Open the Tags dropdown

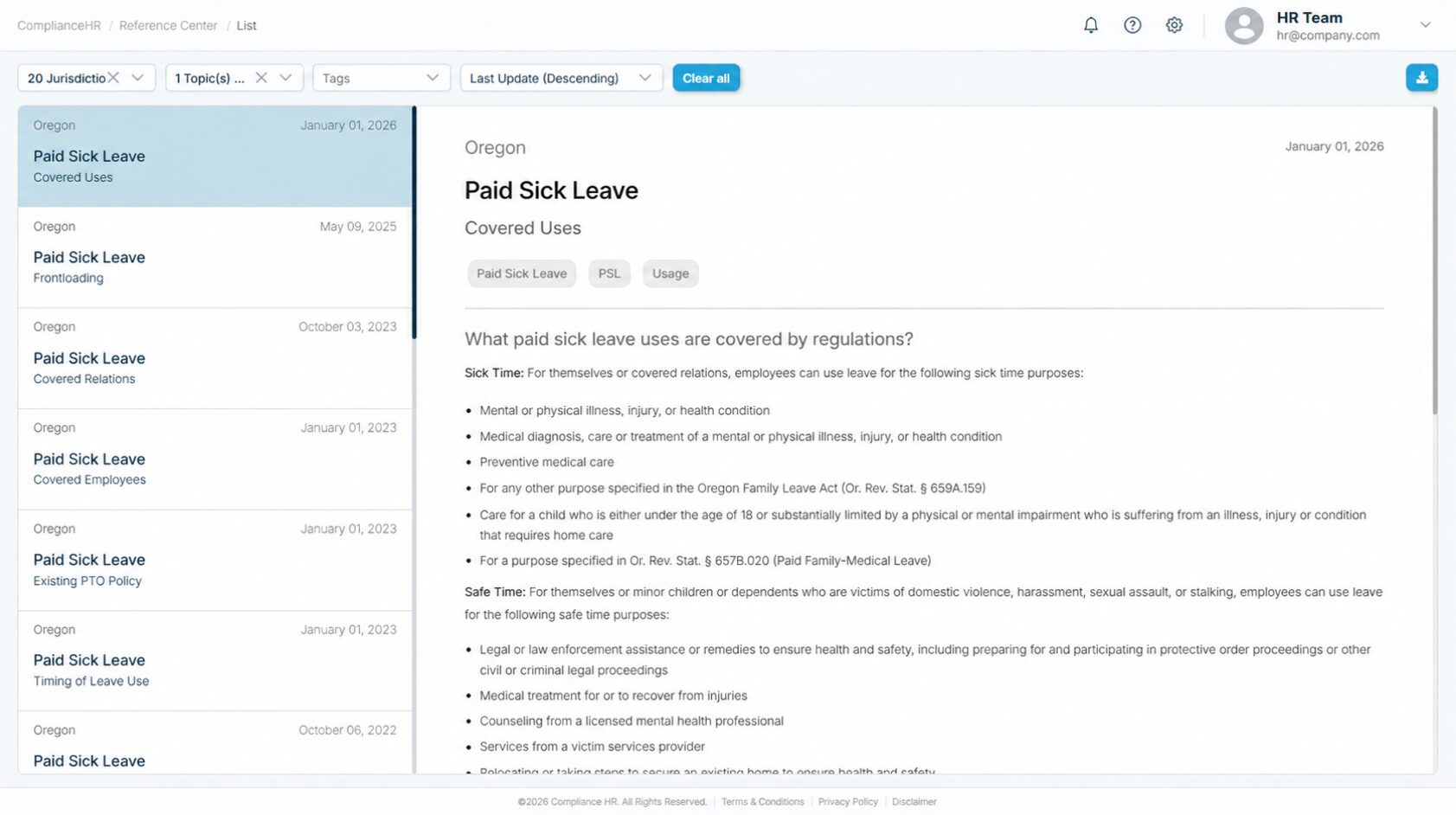coord(382,78)
